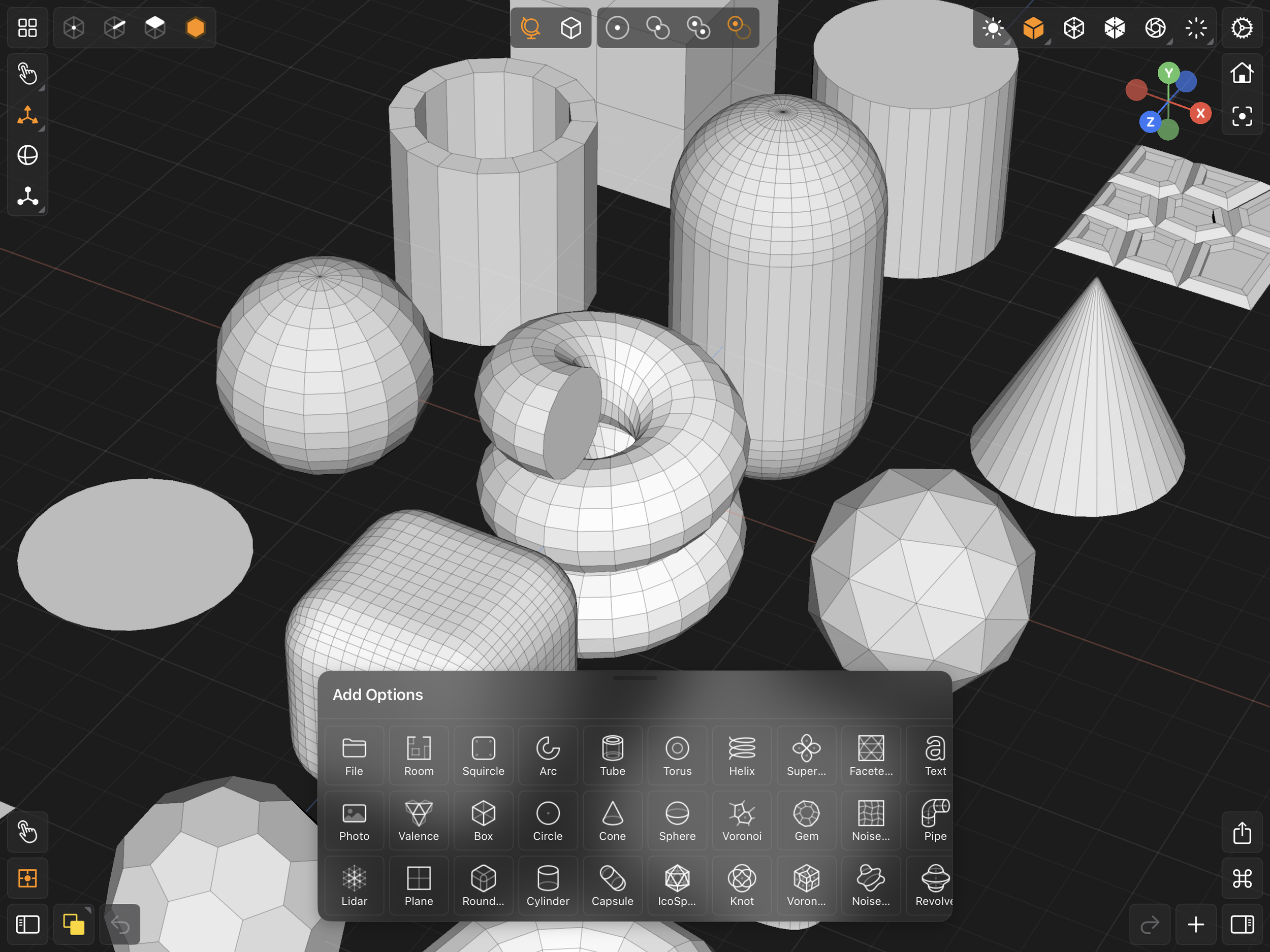Choose the Lidar scan option
Image resolution: width=1270 pixels, height=952 pixels.
354,885
